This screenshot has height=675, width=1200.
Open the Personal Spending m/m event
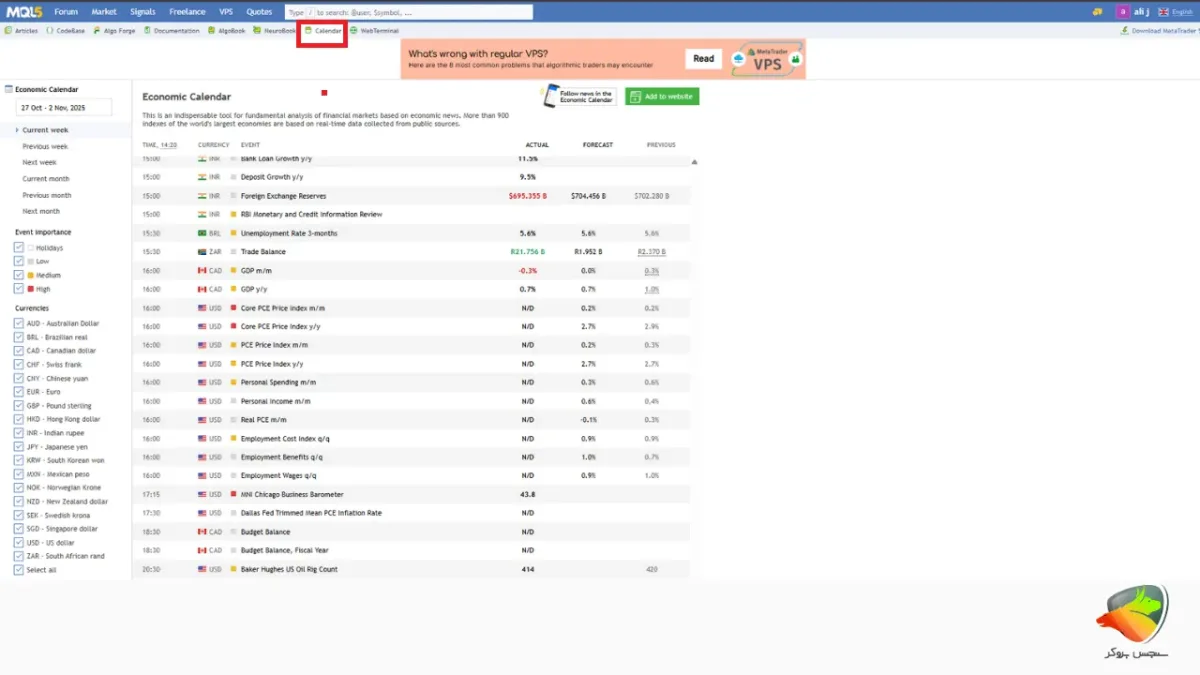pos(278,382)
